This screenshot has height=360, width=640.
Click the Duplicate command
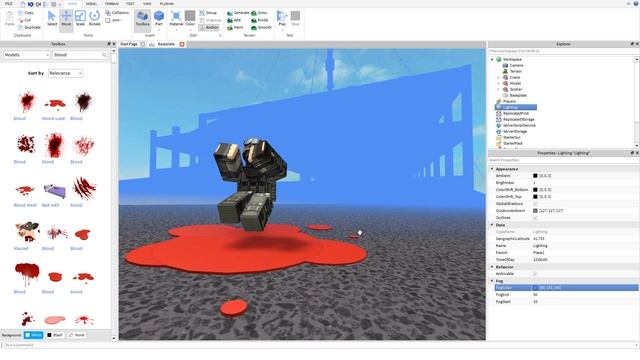pos(29,27)
